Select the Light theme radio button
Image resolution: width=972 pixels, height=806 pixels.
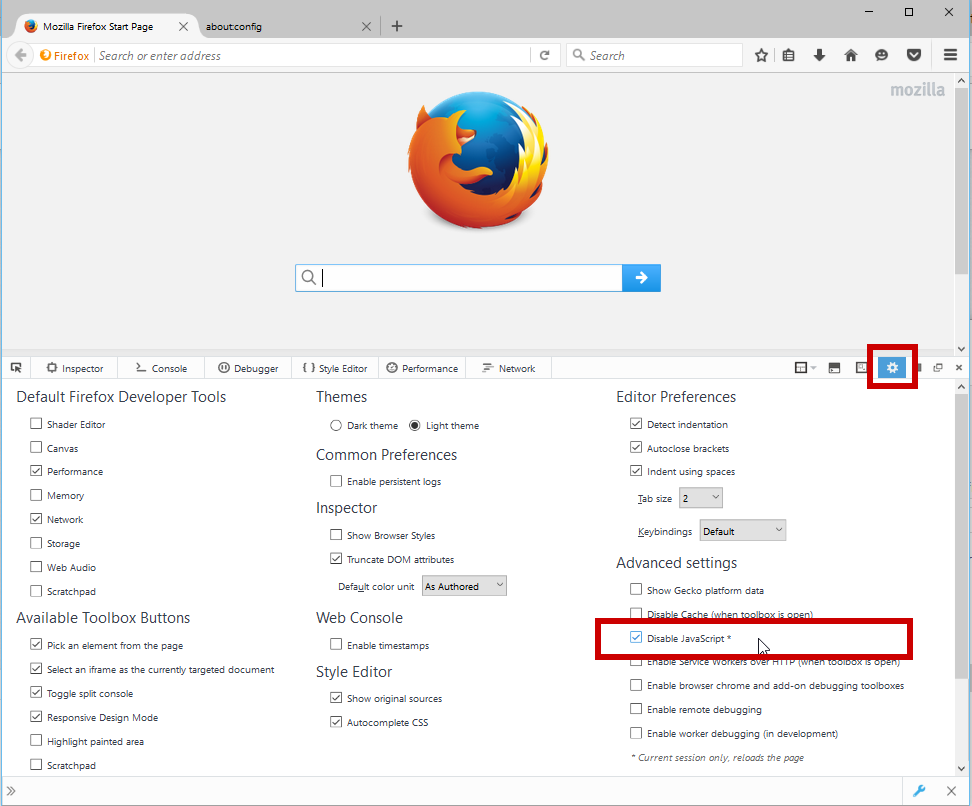(415, 425)
